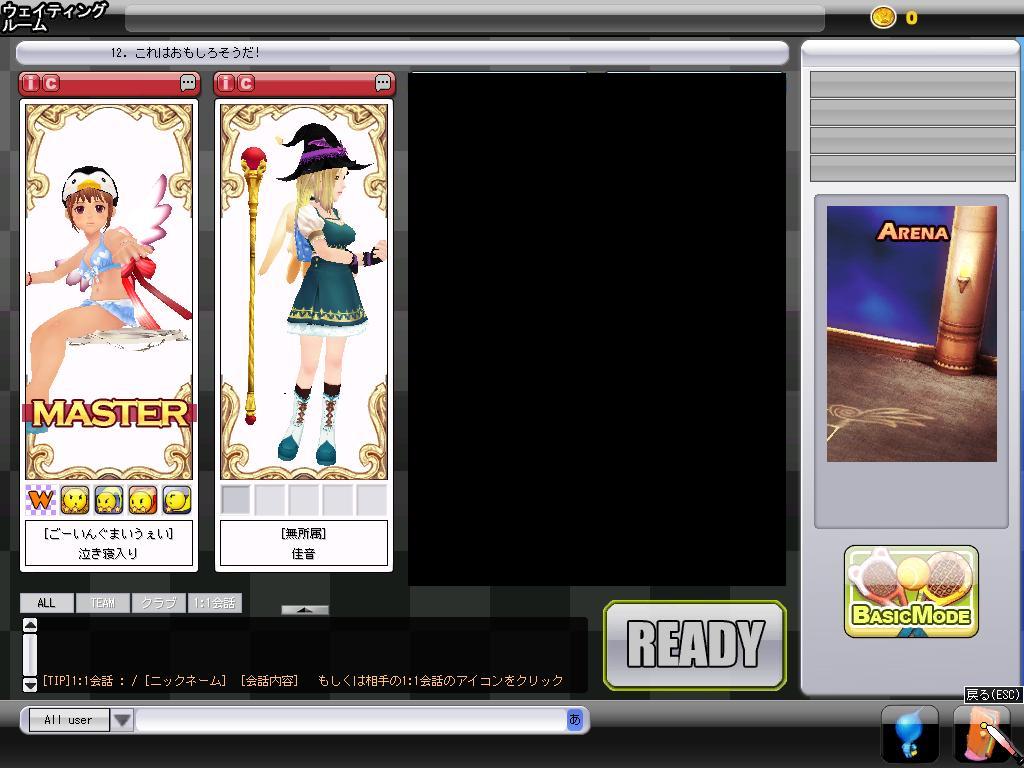The width and height of the screenshot is (1024, 768).
Task: Toggle the BasicMode game mode button
Action: click(x=911, y=592)
